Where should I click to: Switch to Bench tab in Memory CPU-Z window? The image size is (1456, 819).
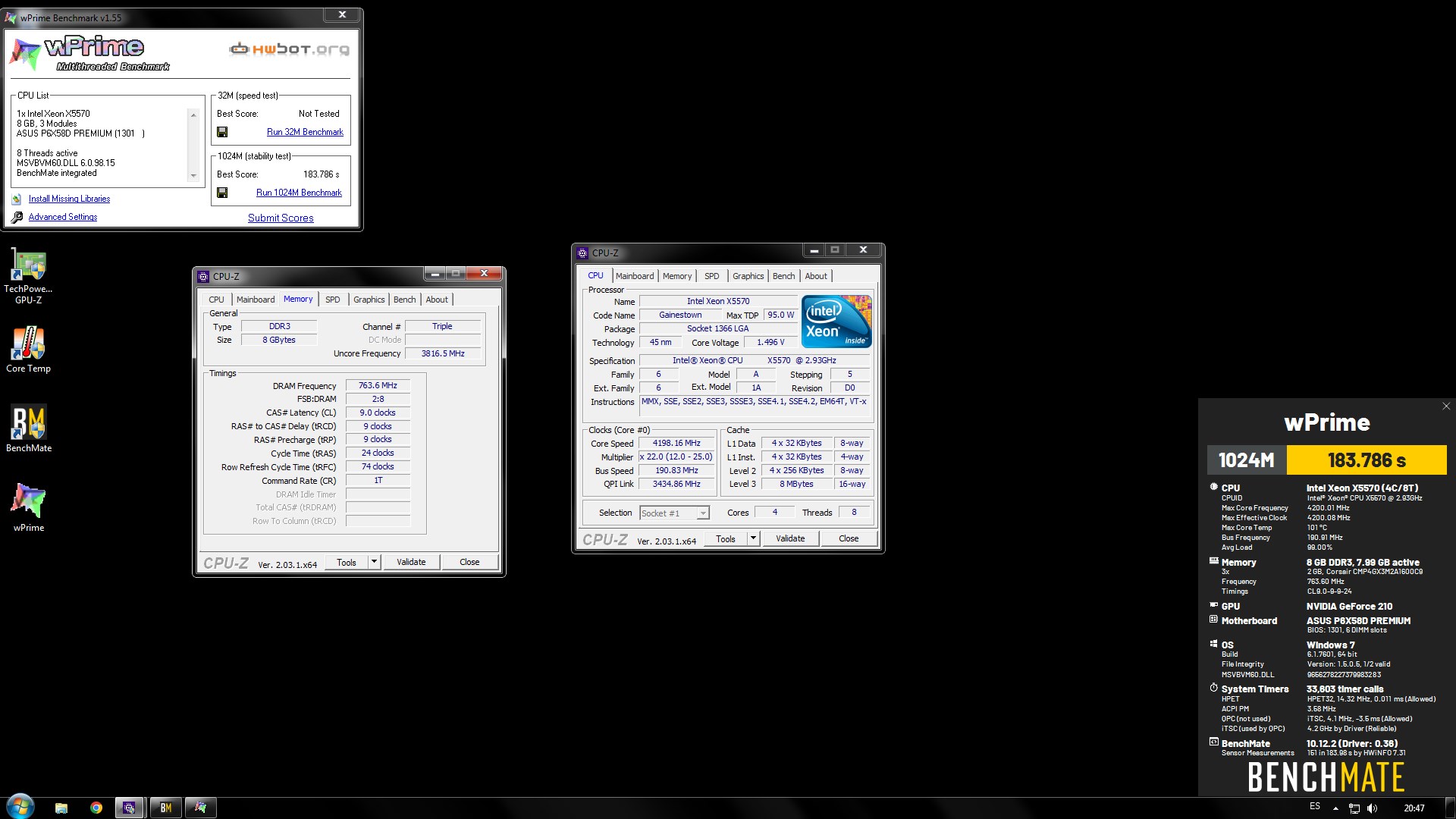point(405,300)
